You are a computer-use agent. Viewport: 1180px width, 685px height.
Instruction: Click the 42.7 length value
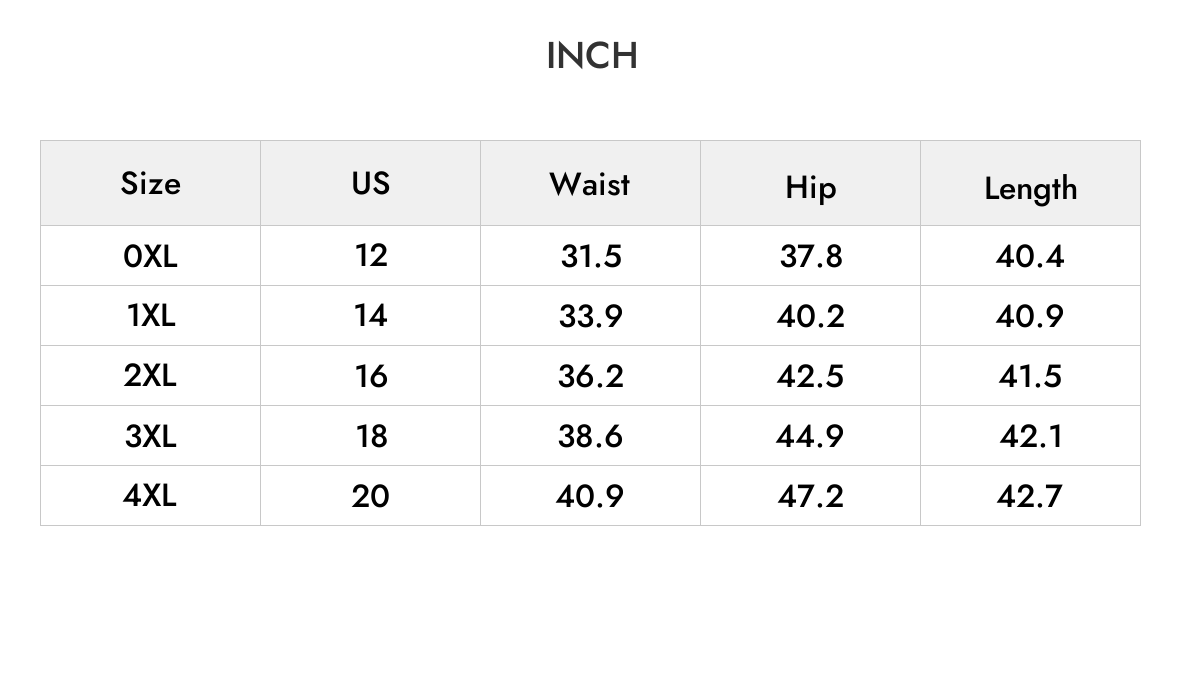tap(1030, 496)
